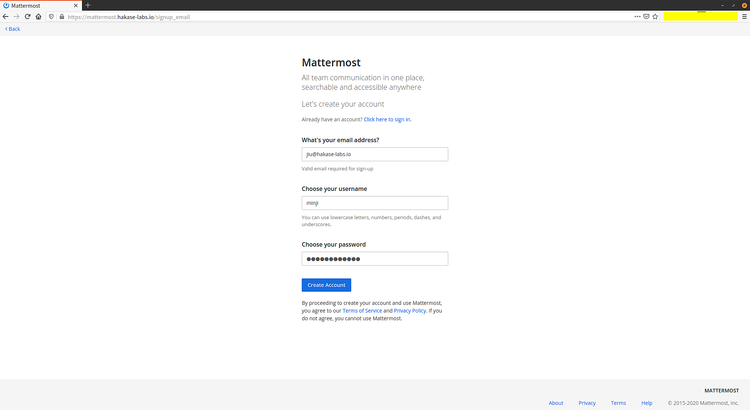
Task: Close the Mattermost tab
Action: [x=76, y=6]
